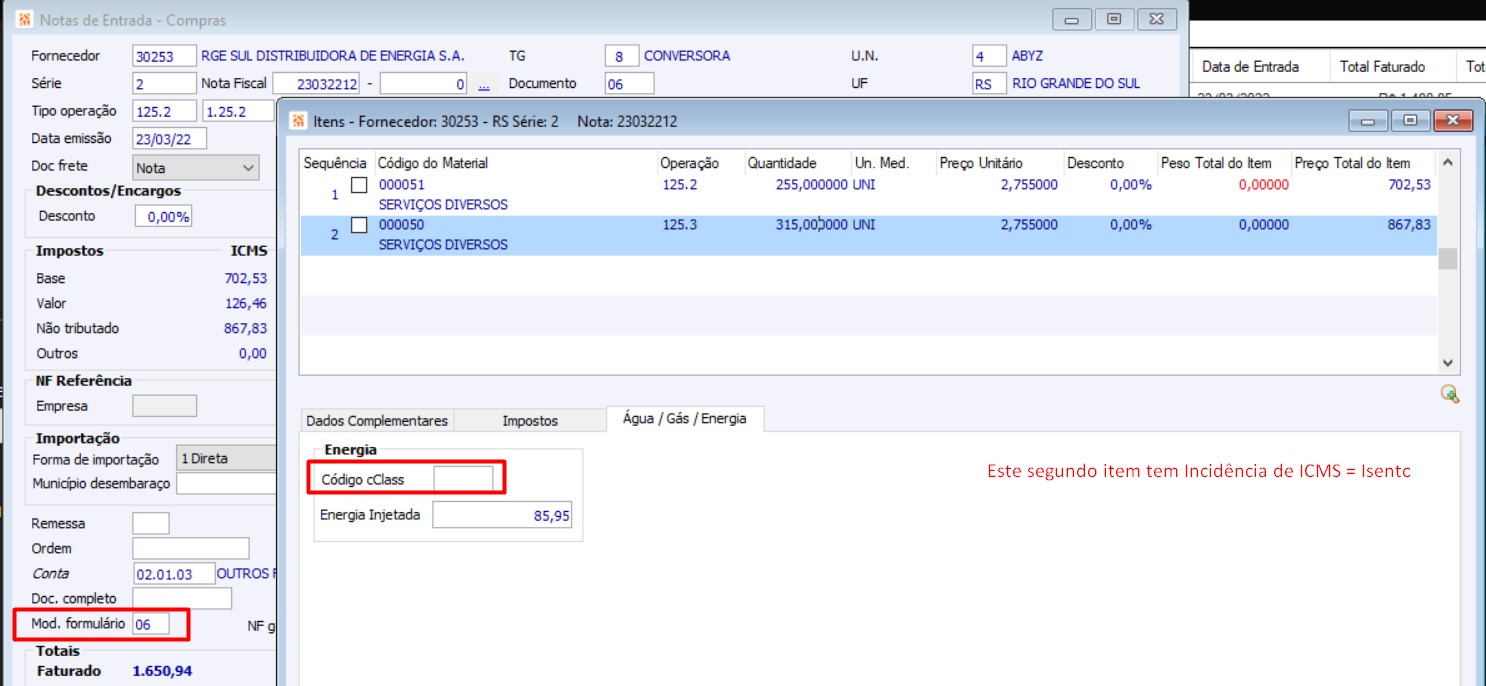1486x686 pixels.
Task: Select item row 000050 code text
Action: click(x=401, y=225)
